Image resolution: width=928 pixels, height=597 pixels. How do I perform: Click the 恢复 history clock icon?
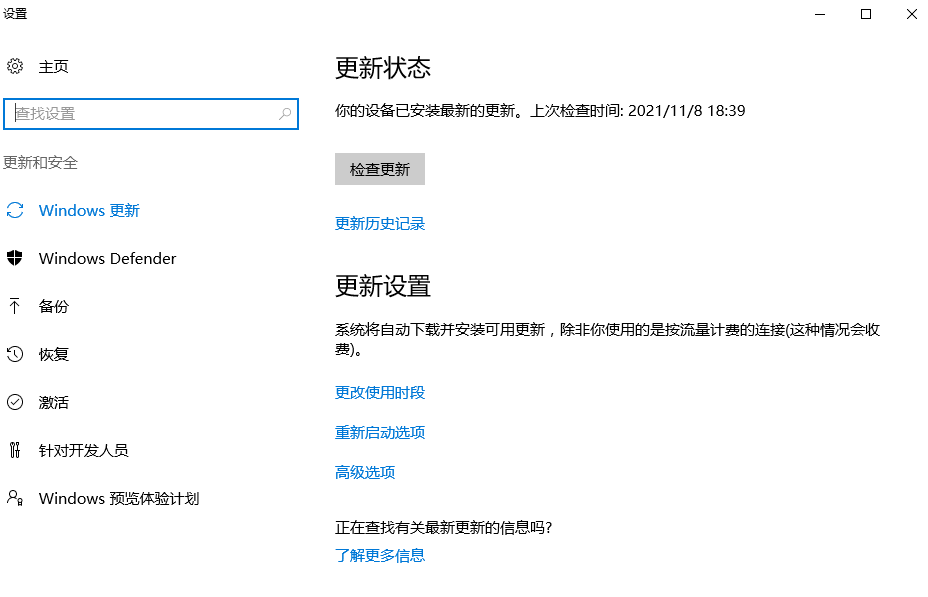(15, 354)
